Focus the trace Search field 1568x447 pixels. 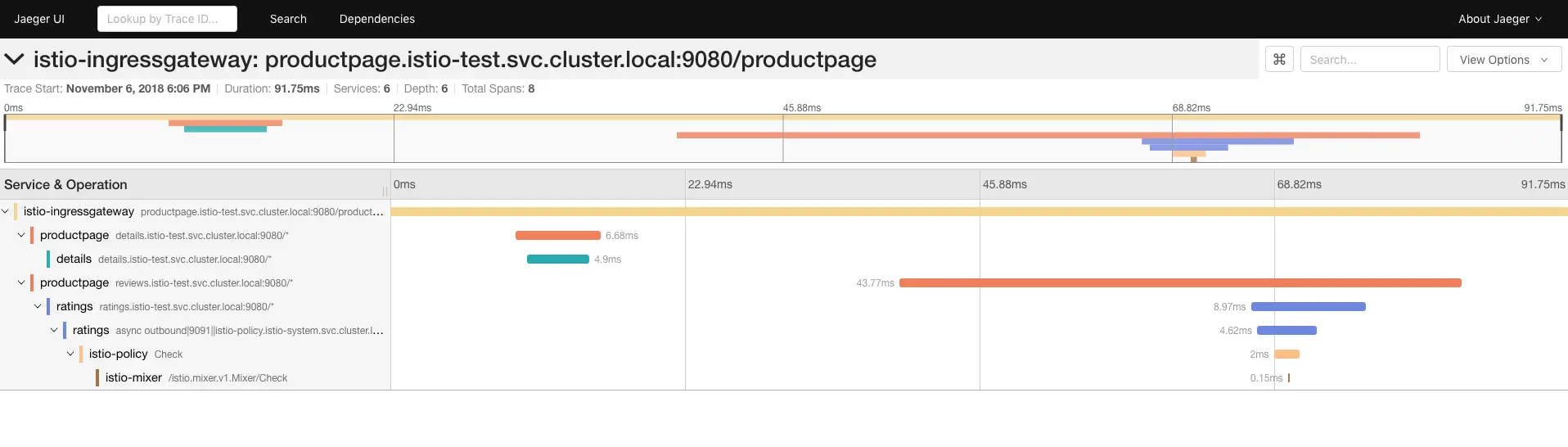coord(1370,59)
